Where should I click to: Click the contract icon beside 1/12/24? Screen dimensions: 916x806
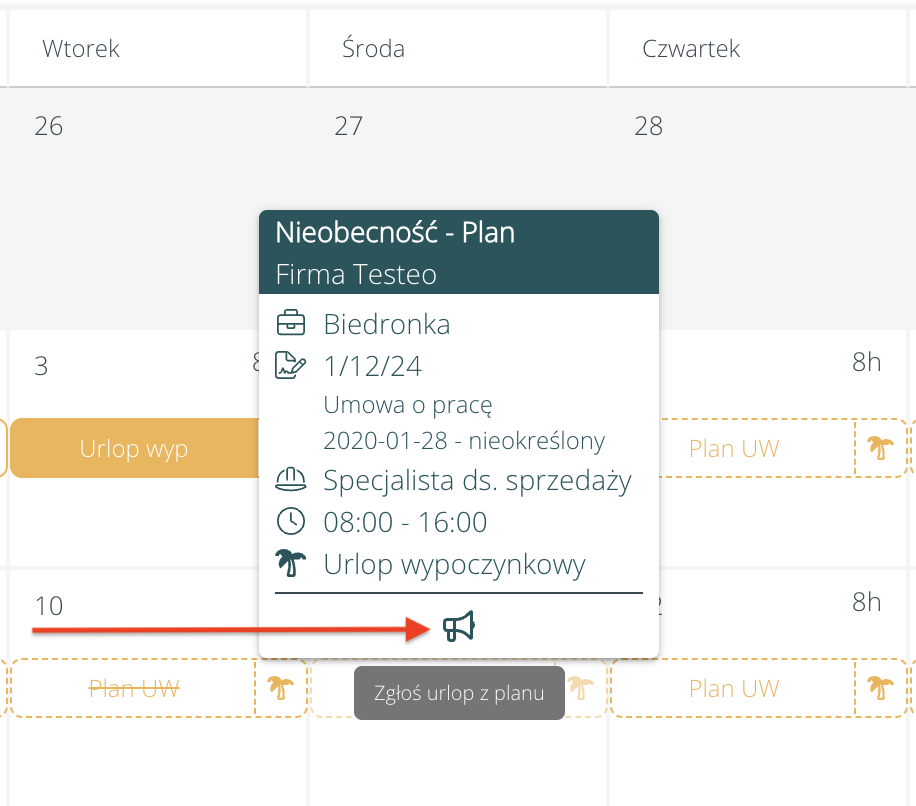(x=290, y=366)
